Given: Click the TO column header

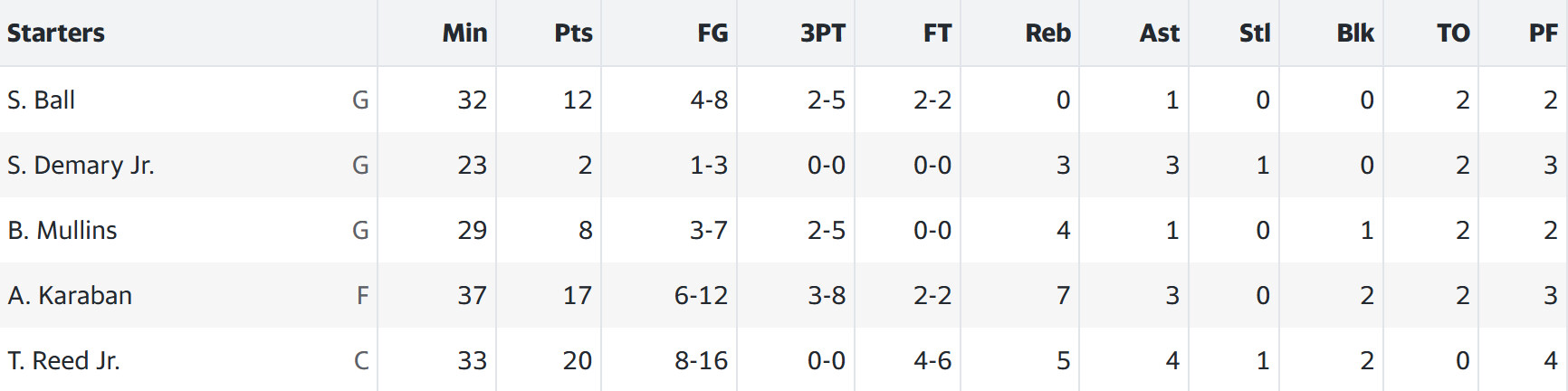Looking at the screenshot, I should click(x=1453, y=33).
